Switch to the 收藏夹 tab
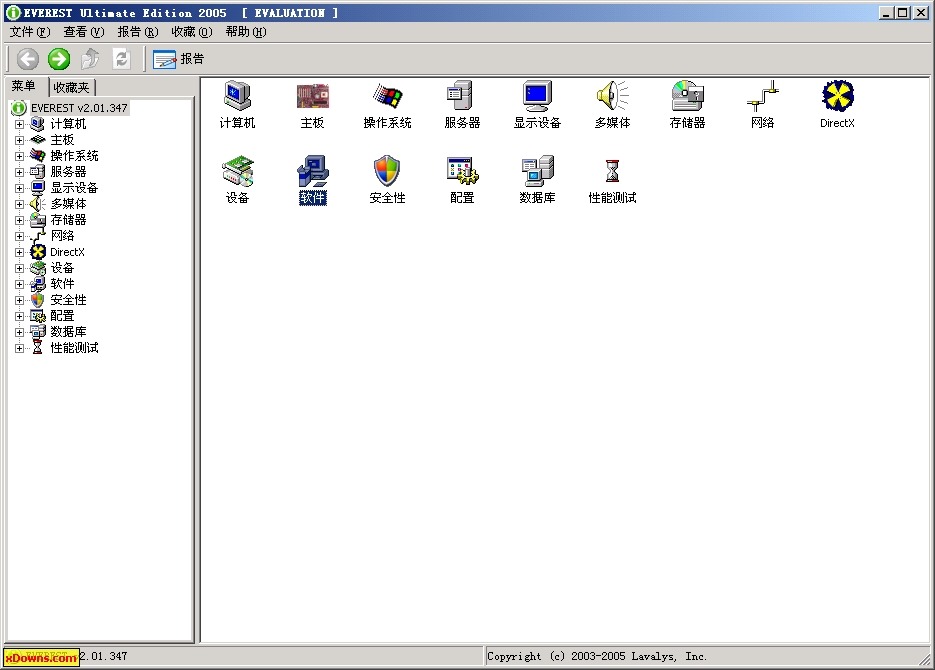Viewport: 935px width, 670px height. pyautogui.click(x=71, y=88)
